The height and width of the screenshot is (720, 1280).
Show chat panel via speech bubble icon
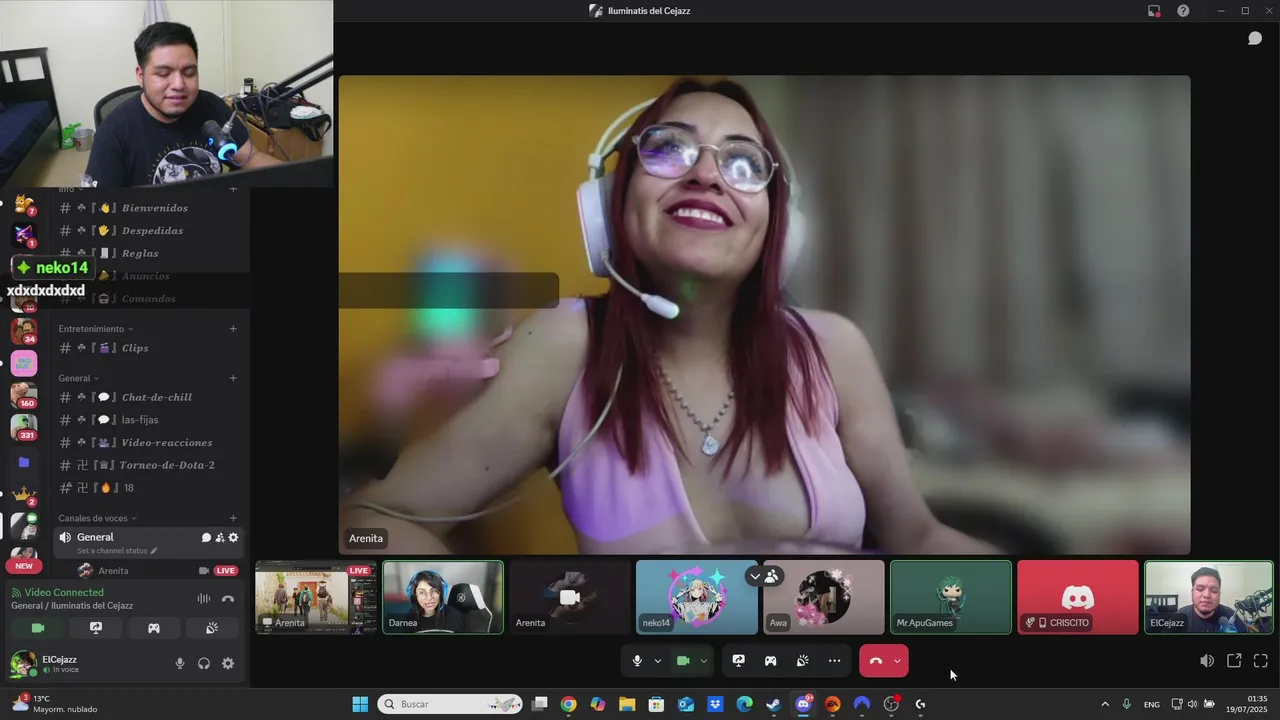click(x=1255, y=38)
